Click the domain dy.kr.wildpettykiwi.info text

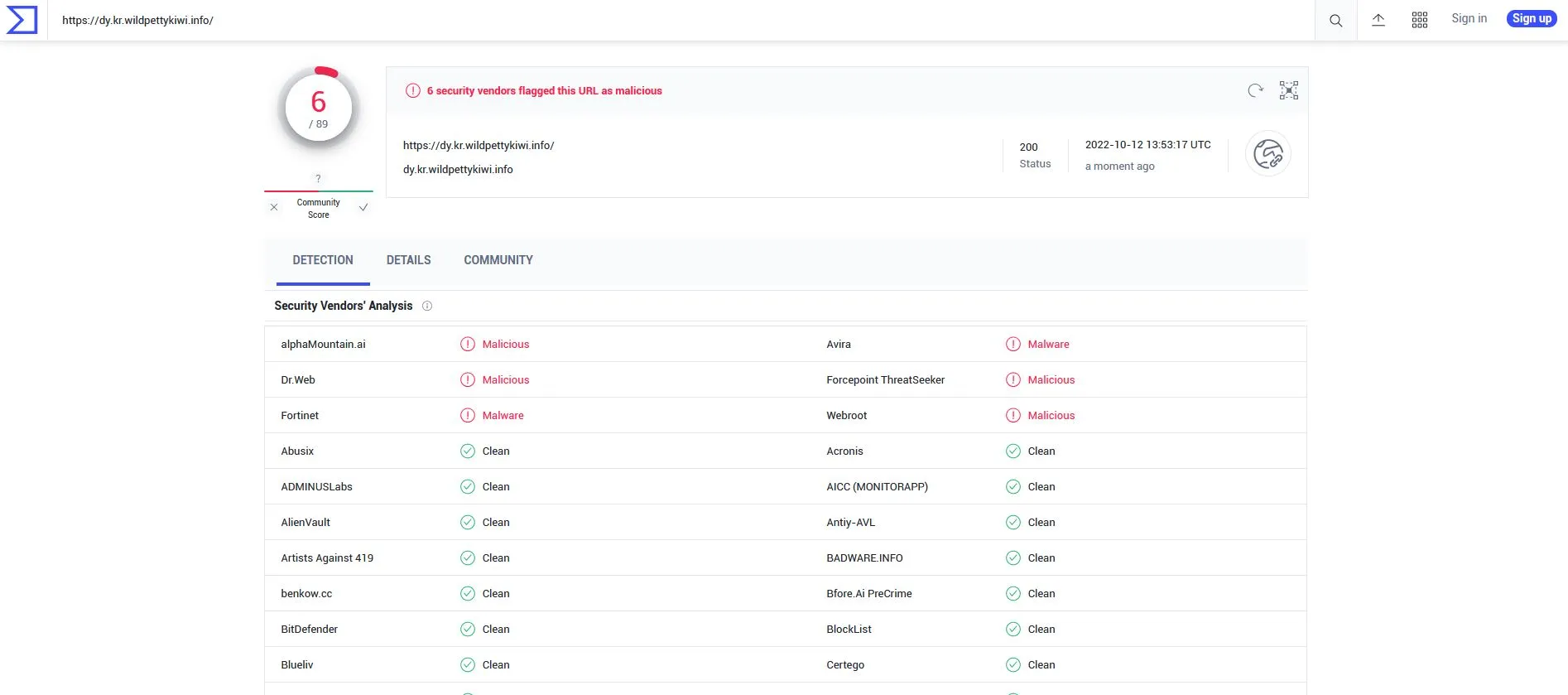click(x=458, y=169)
